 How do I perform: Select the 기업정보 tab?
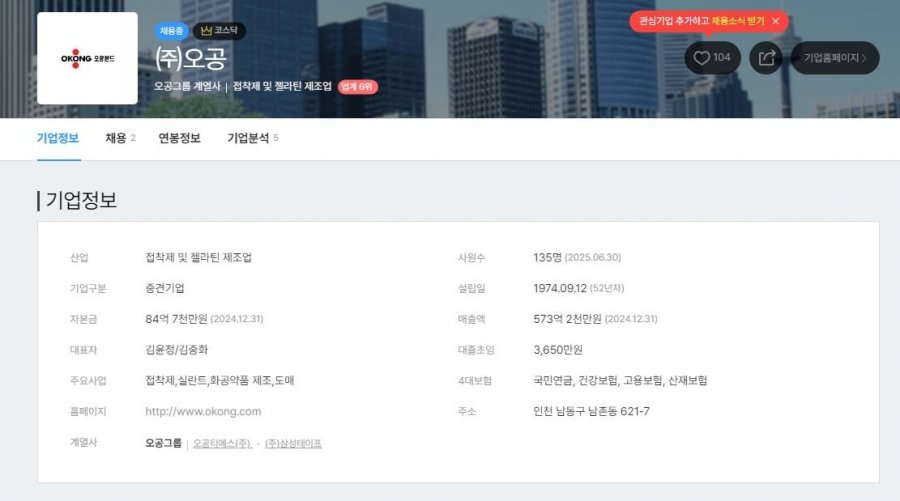point(58,138)
